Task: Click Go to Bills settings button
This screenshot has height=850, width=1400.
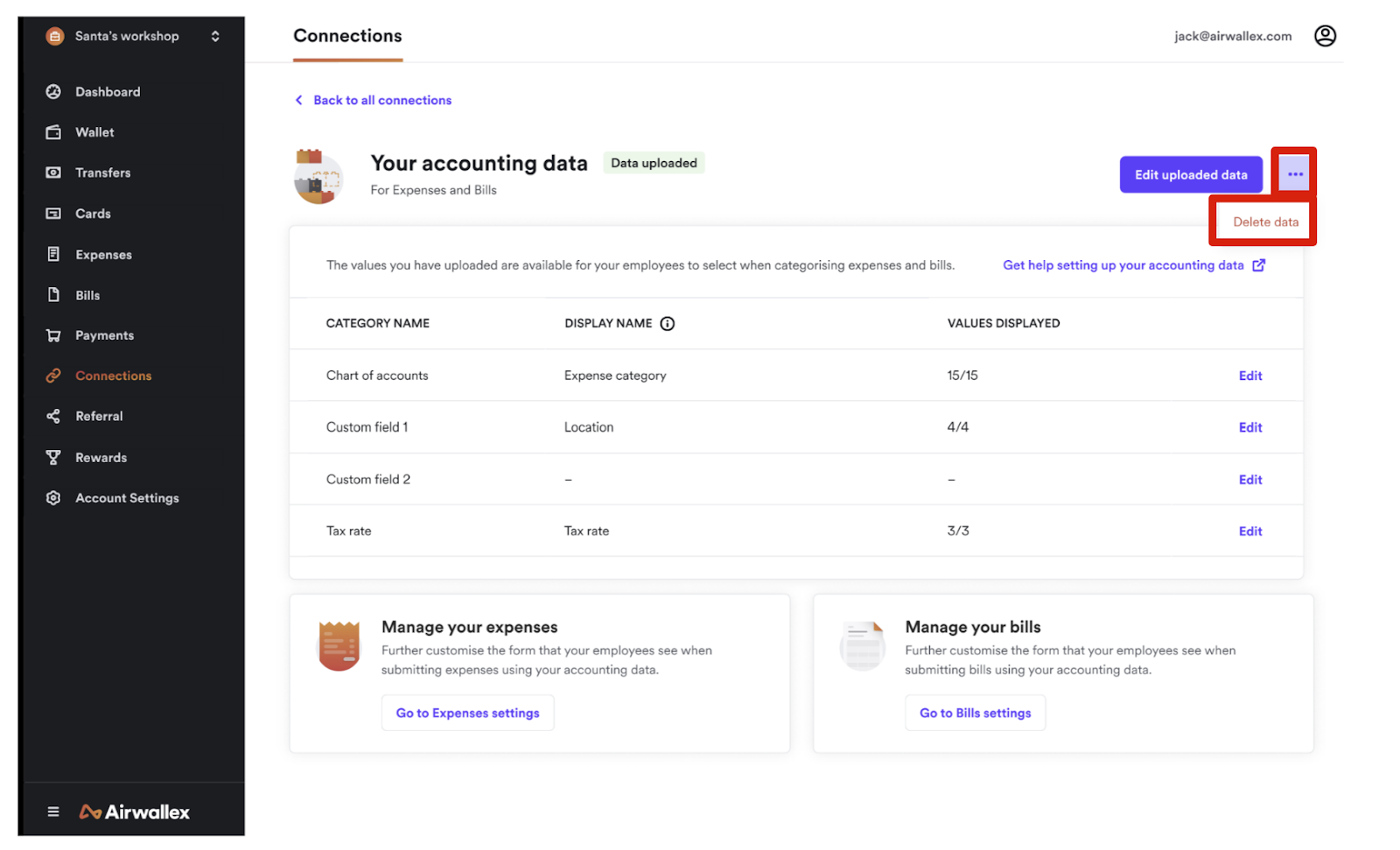Action: point(975,713)
